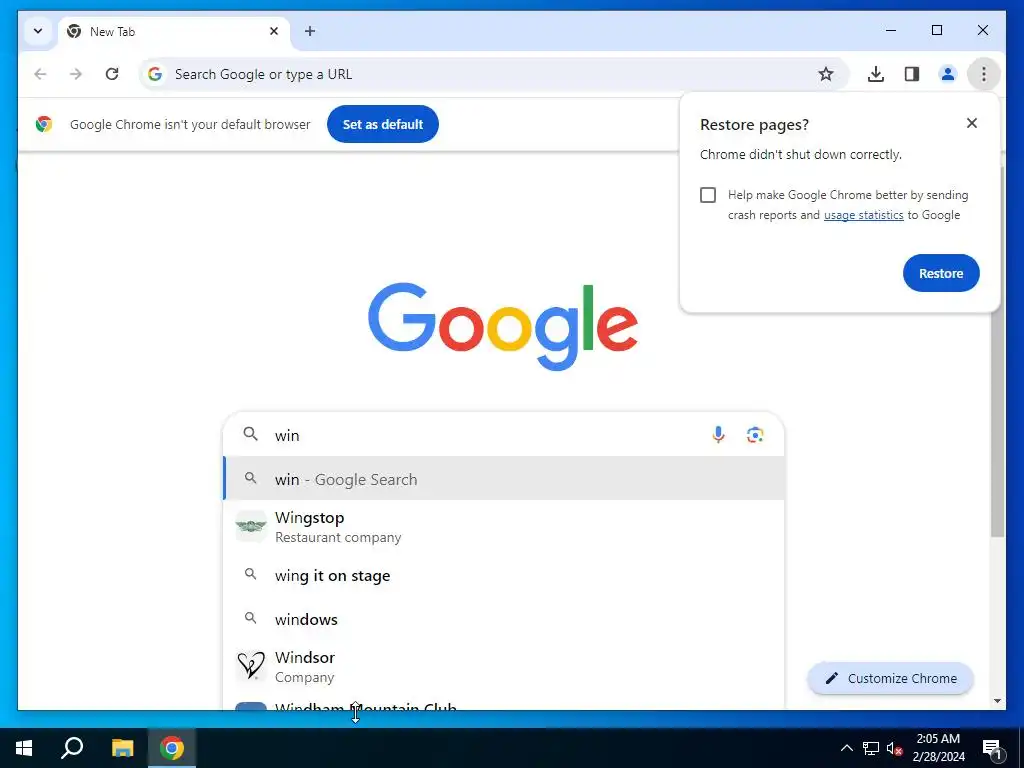Click the Chrome logo in the infobar
The height and width of the screenshot is (768, 1024).
point(44,124)
